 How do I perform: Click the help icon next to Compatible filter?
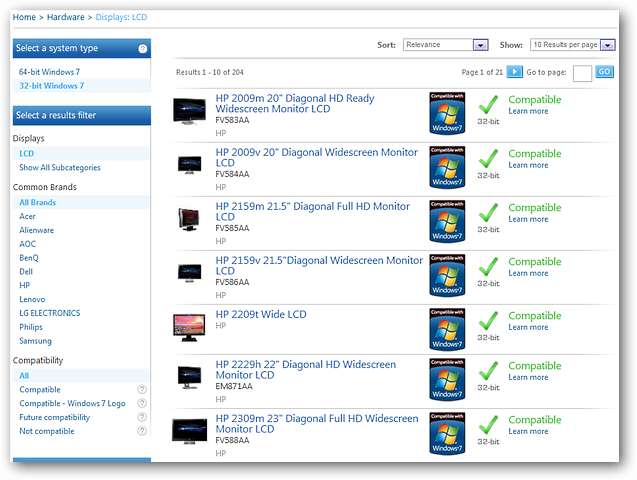pos(142,390)
